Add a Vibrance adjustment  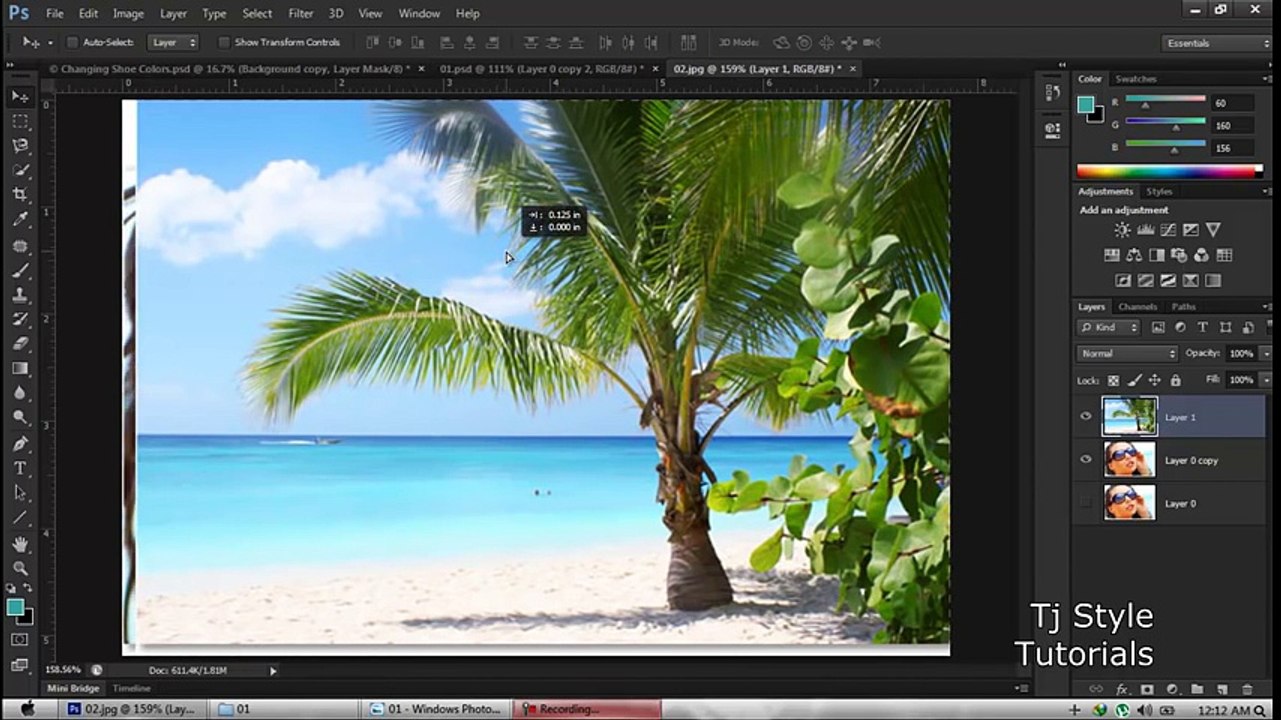(x=1213, y=230)
